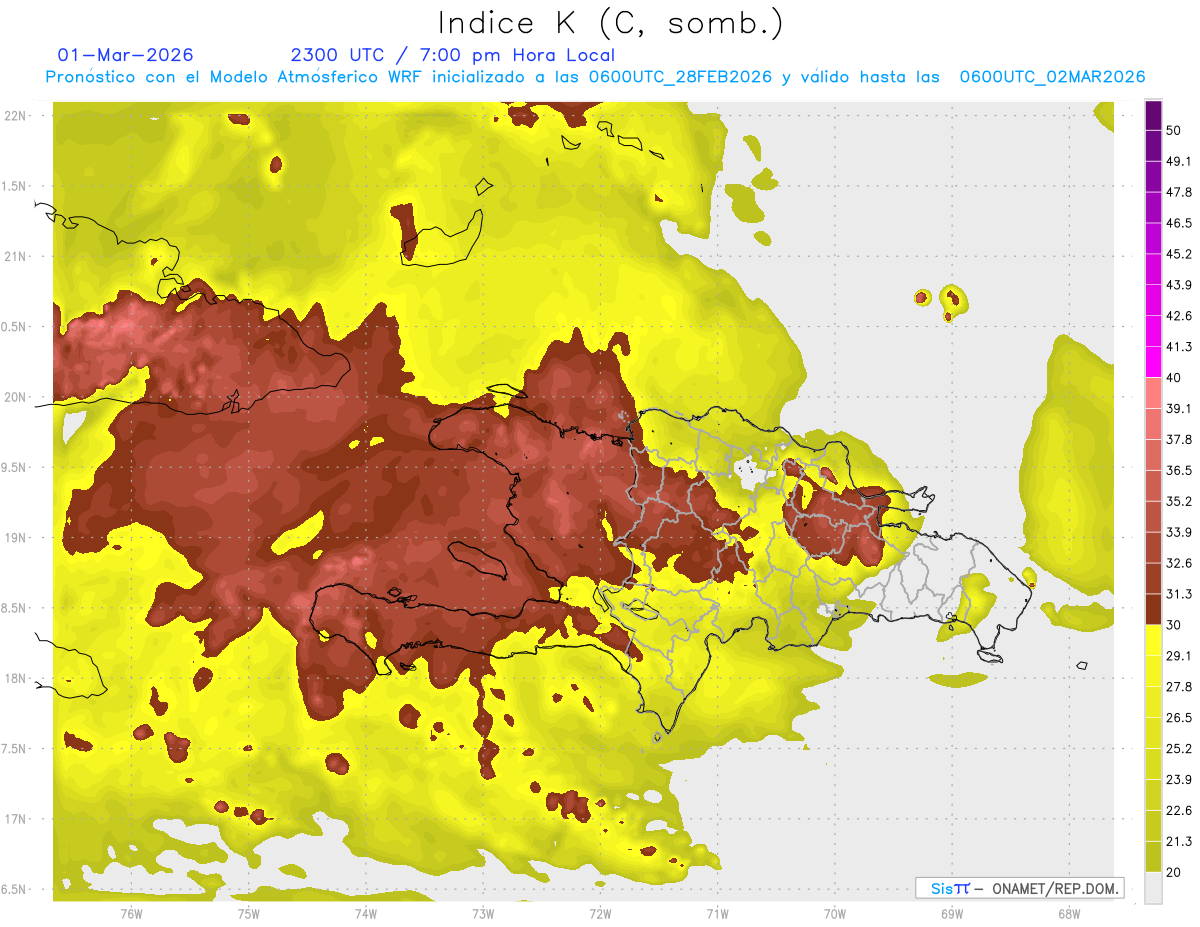Click the latitude axis label "17N"
The width and height of the screenshot is (1200, 927).
pos(15,819)
